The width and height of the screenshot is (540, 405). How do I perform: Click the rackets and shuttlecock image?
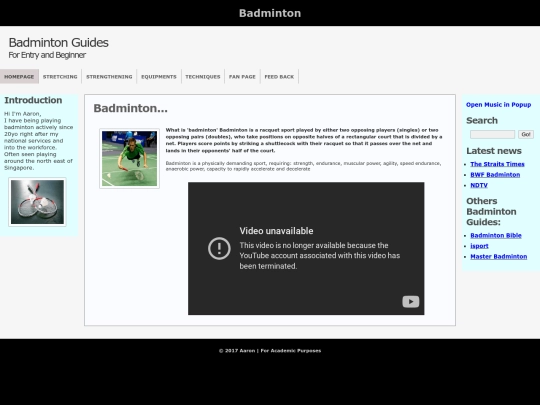click(x=37, y=202)
